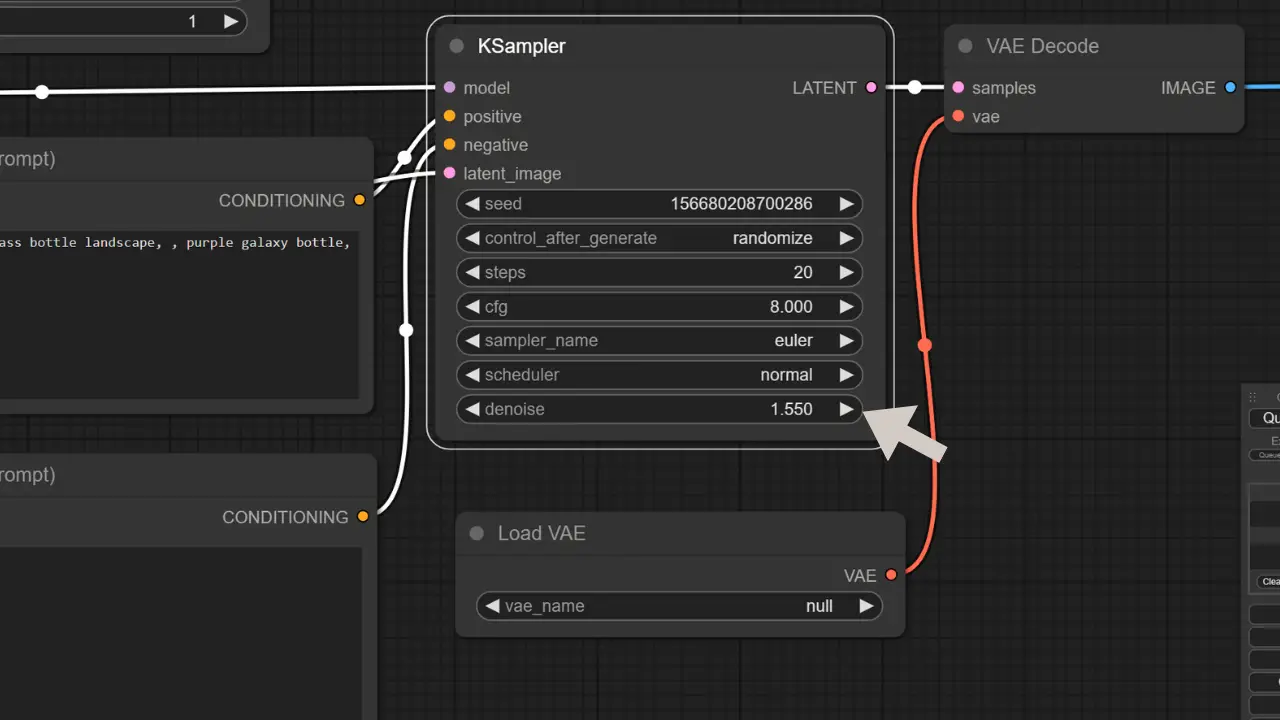1280x720 pixels.
Task: Edit the seed value 156680208700286
Action: (741, 204)
